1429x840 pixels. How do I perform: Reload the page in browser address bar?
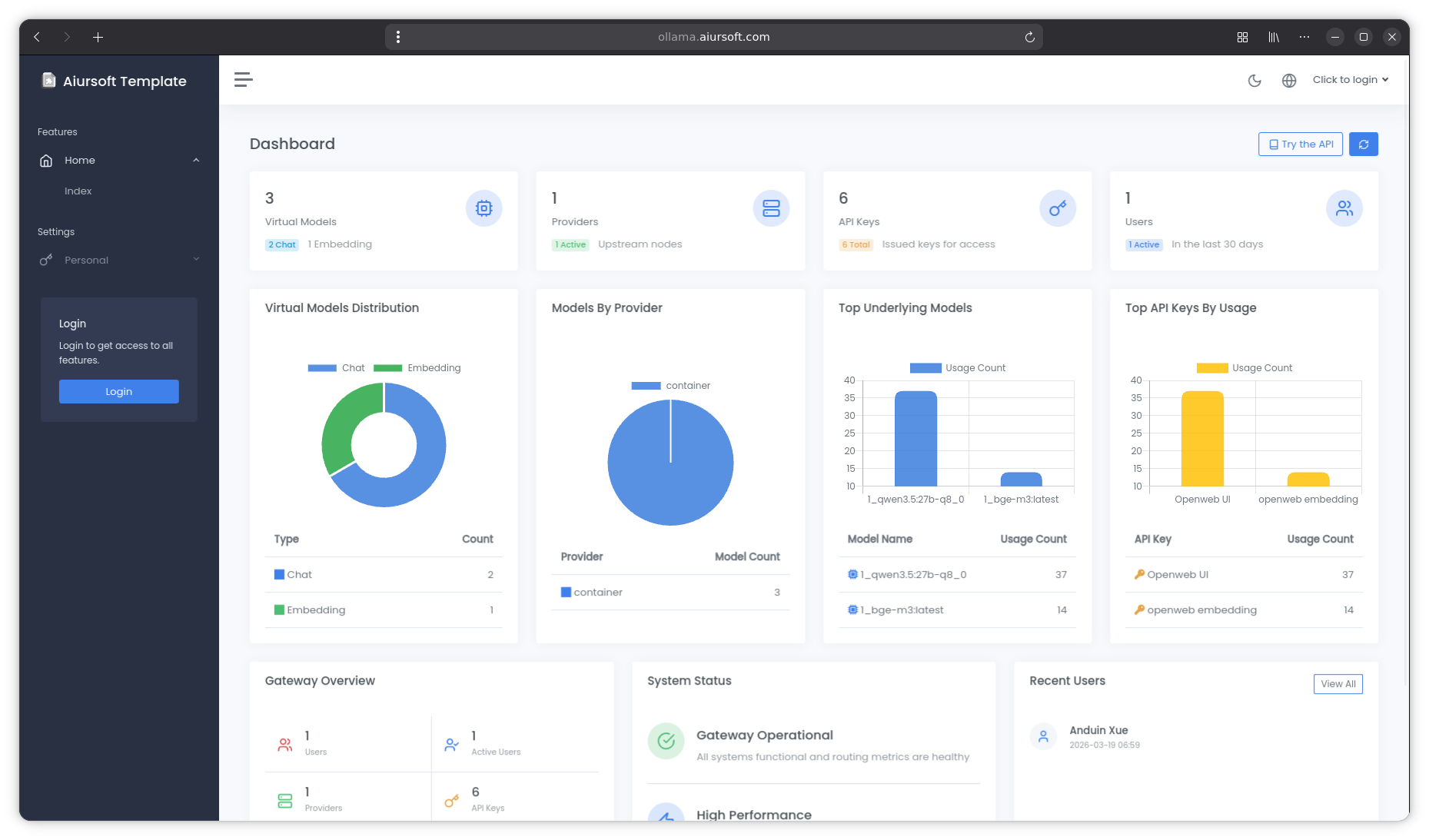pyautogui.click(x=1029, y=37)
